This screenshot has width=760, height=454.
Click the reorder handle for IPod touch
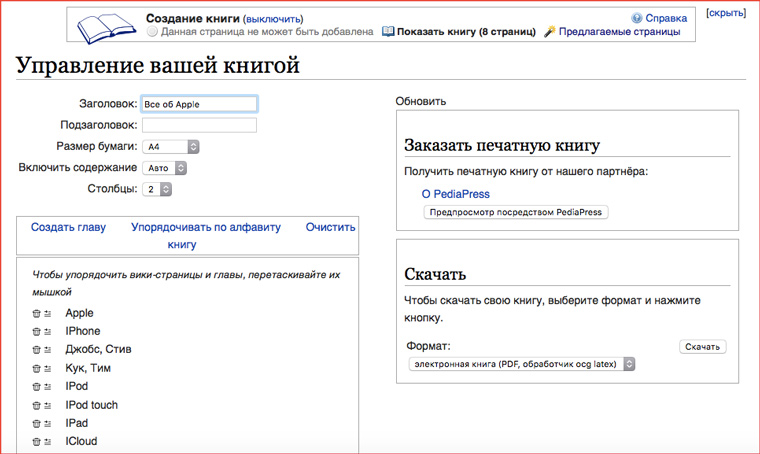(x=48, y=405)
